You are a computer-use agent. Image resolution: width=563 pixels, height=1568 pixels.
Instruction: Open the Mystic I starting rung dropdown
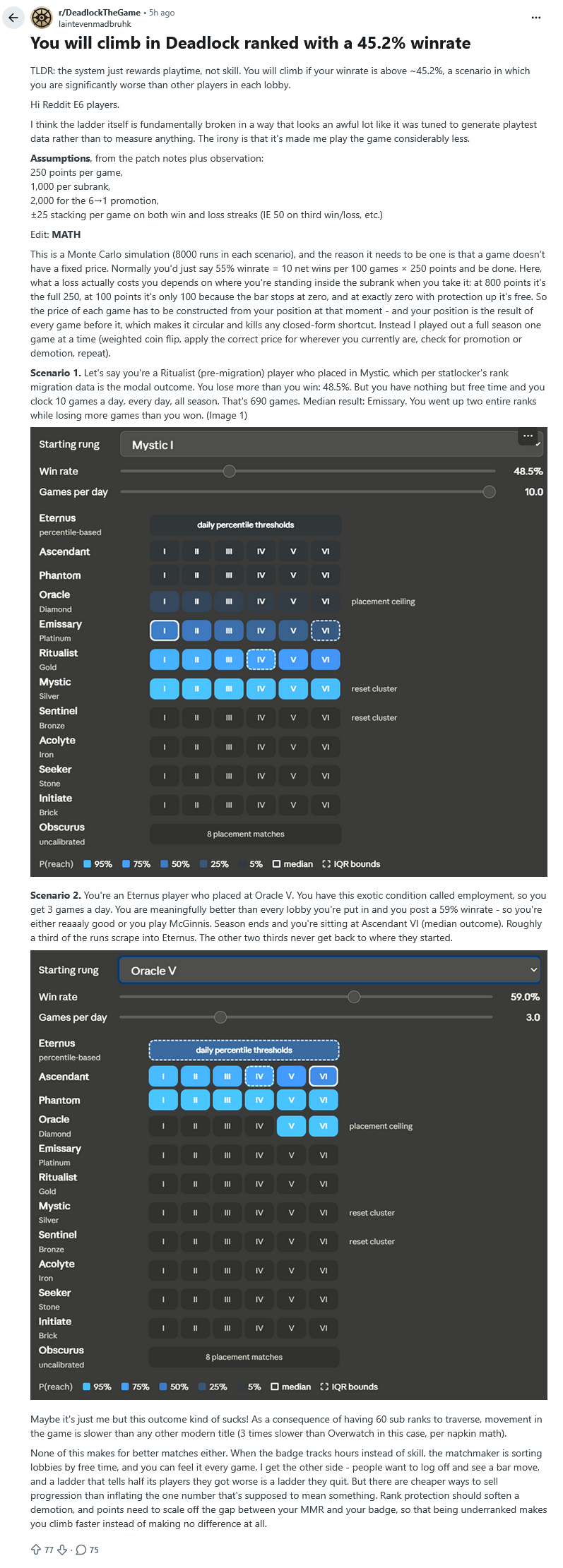(x=331, y=445)
